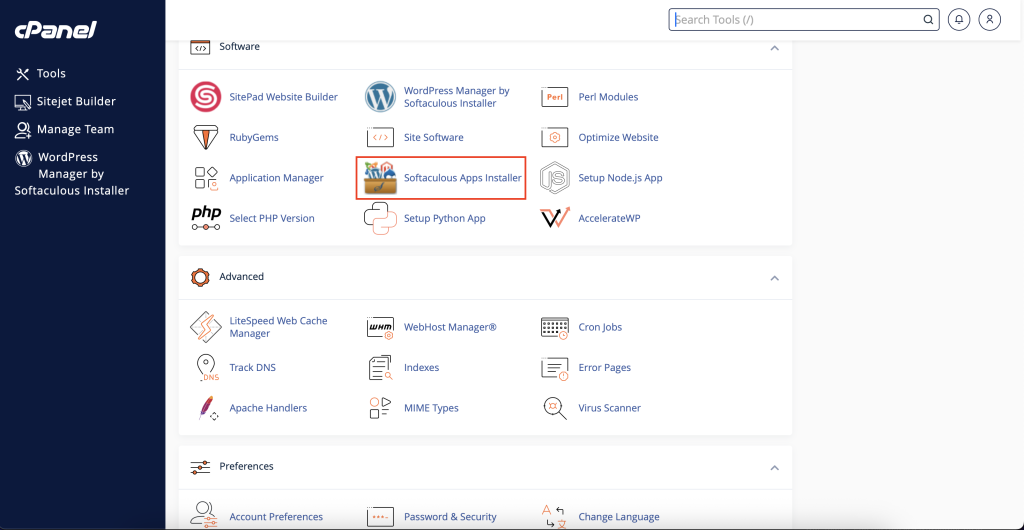Screen dimensions: 1024x530
Task: Click the Setup Python App icon
Action: 381,219
